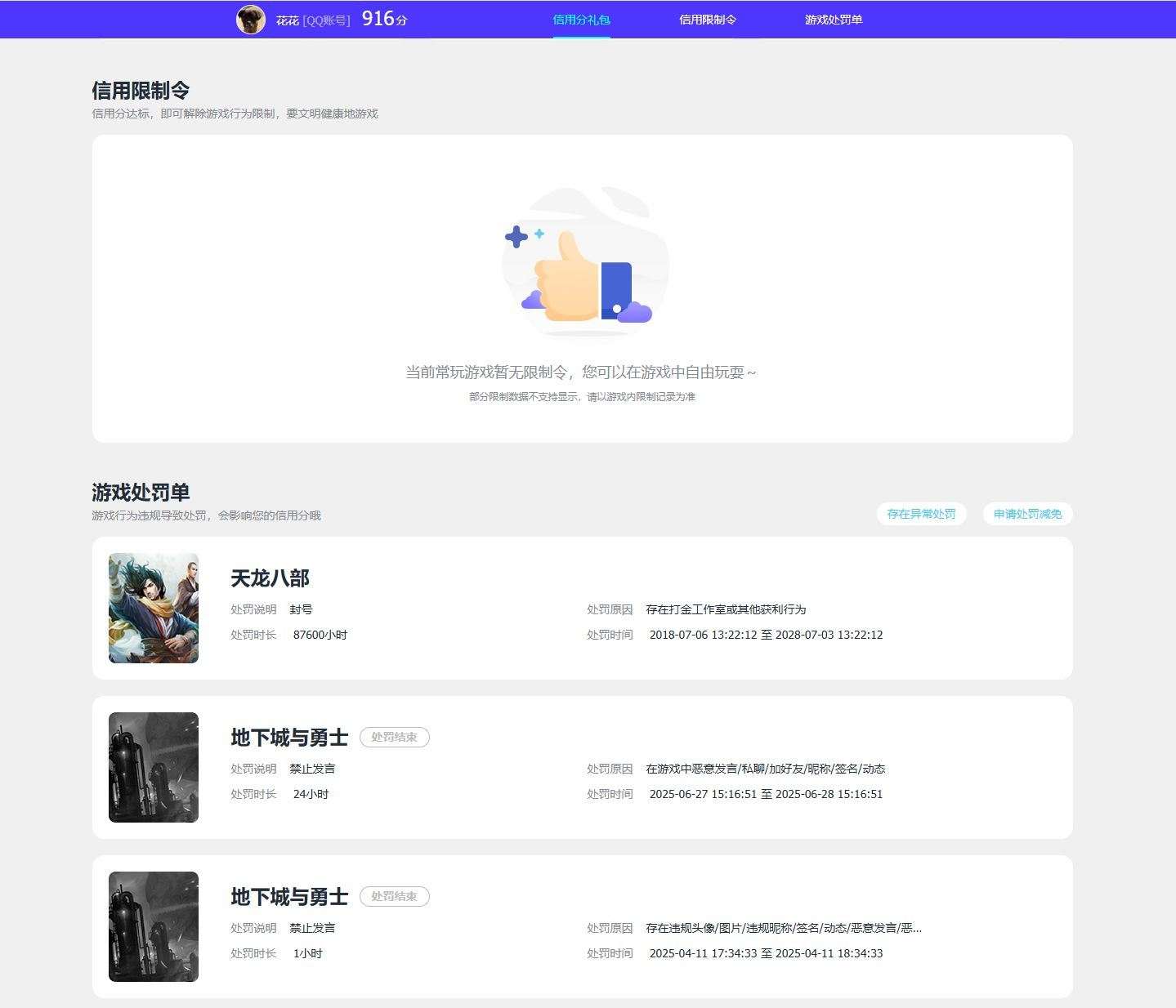Click the username 花花 in the header

288,20
